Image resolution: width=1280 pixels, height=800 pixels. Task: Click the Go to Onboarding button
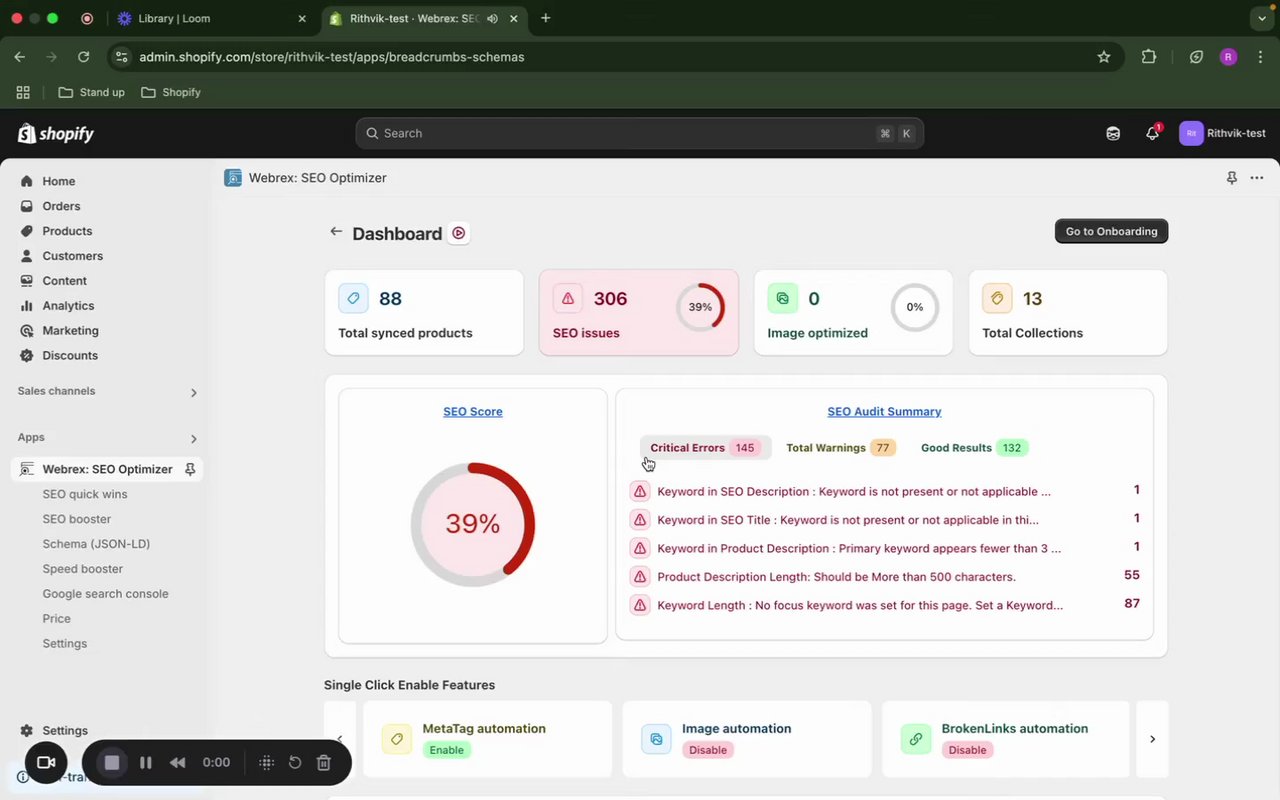pyautogui.click(x=1111, y=231)
